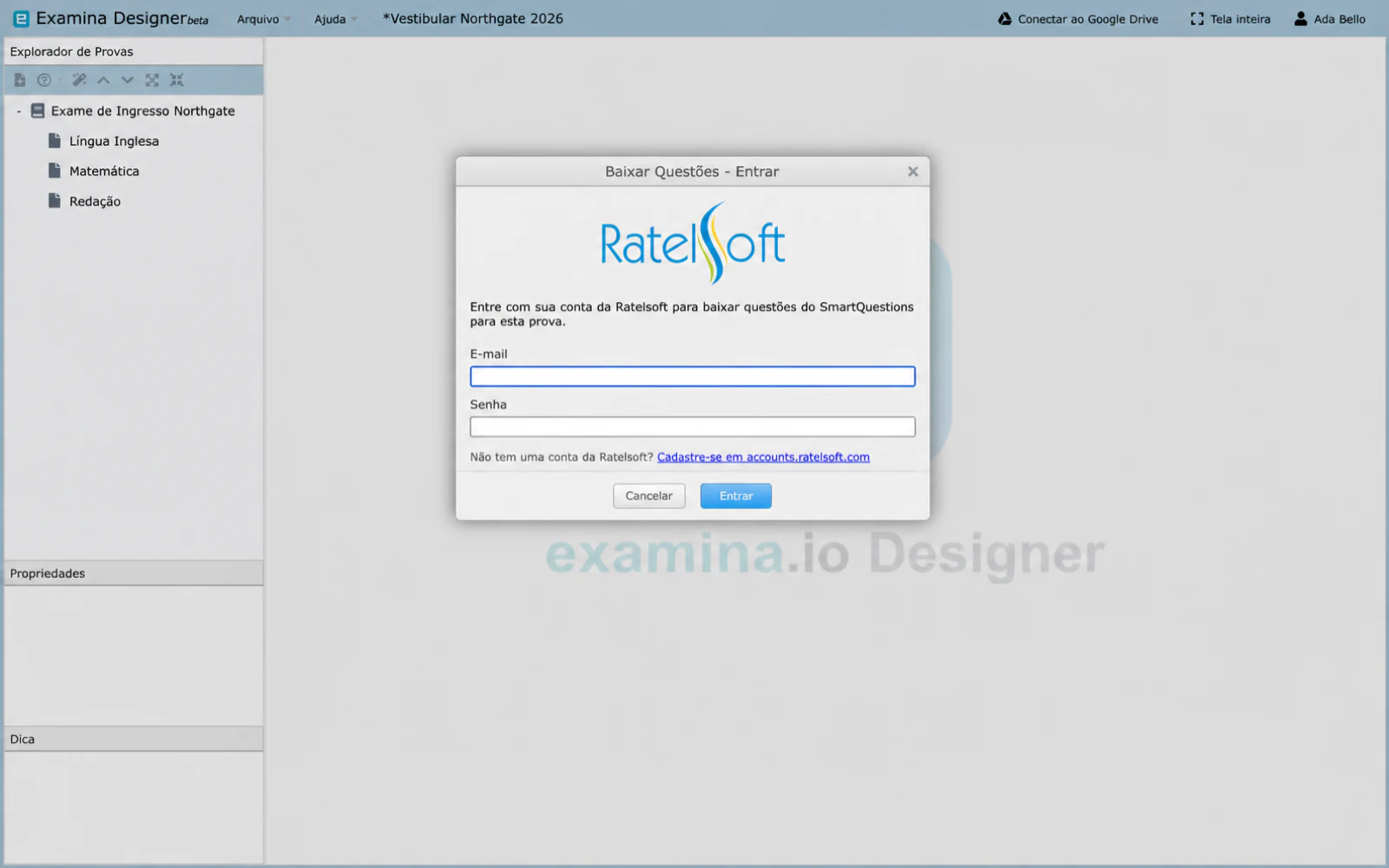1389x868 pixels.
Task: Click the Dica panel header
Action: [134, 739]
